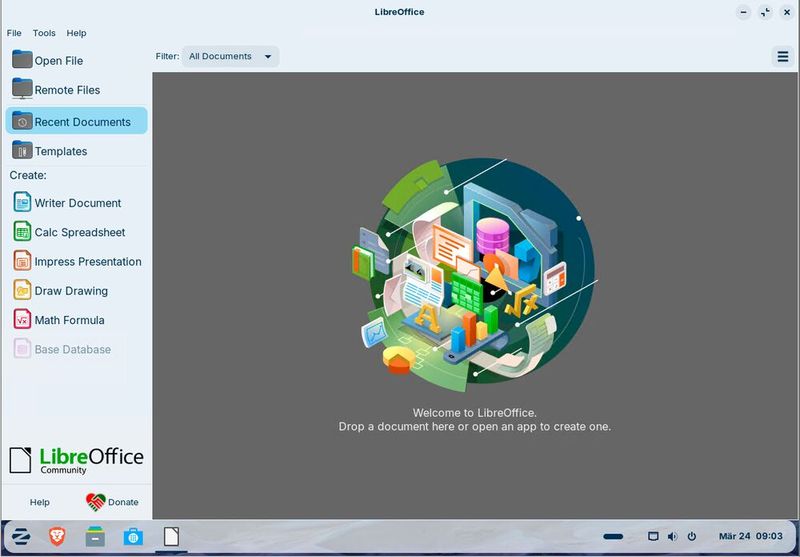Close the LibreOffice window
This screenshot has height=557, width=800.
787,12
